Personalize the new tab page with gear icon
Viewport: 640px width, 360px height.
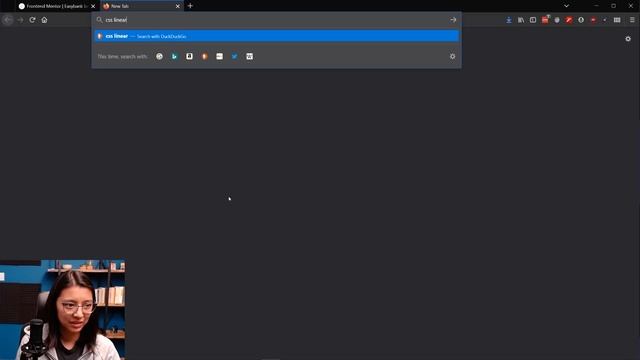628,39
